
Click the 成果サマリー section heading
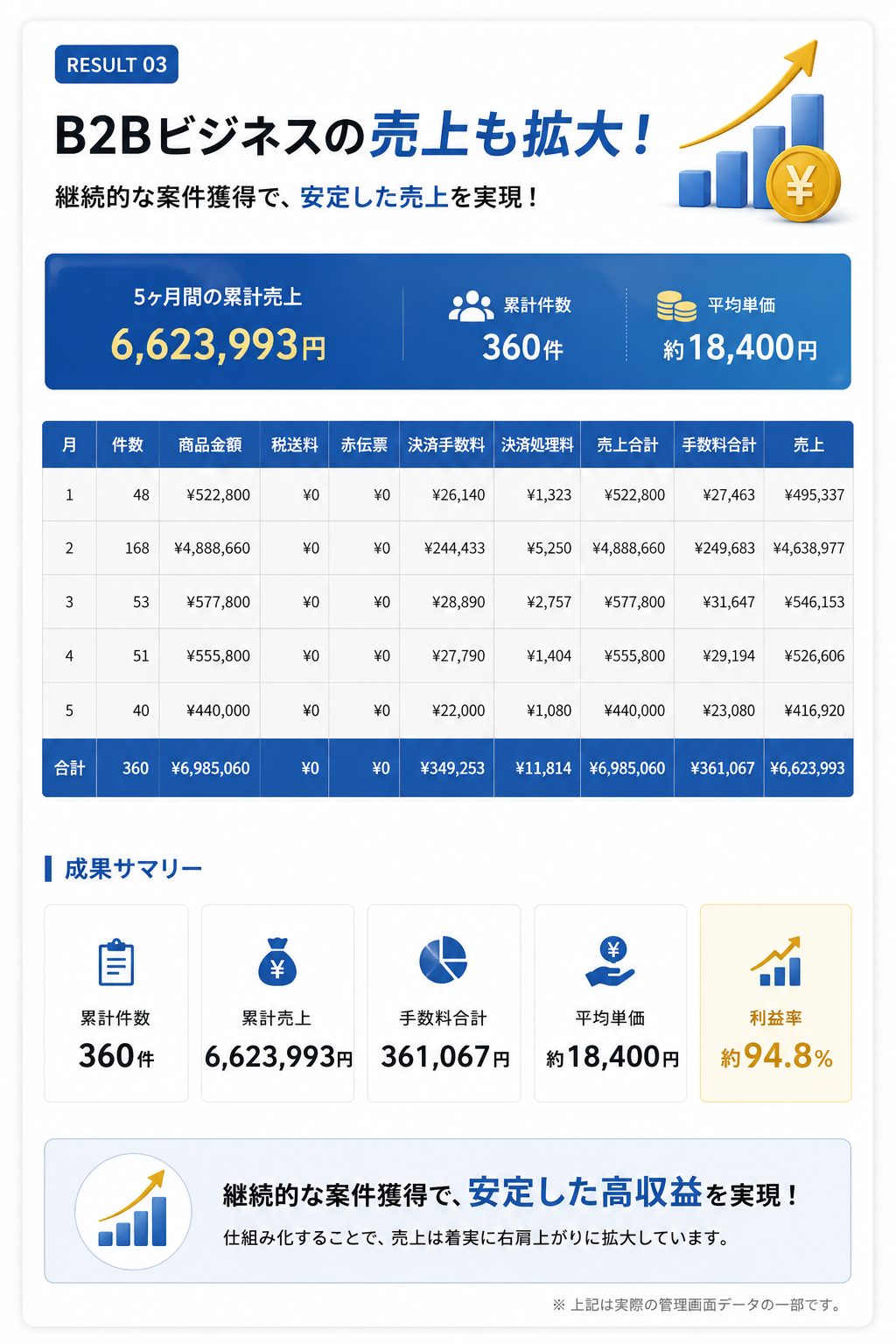133,869
